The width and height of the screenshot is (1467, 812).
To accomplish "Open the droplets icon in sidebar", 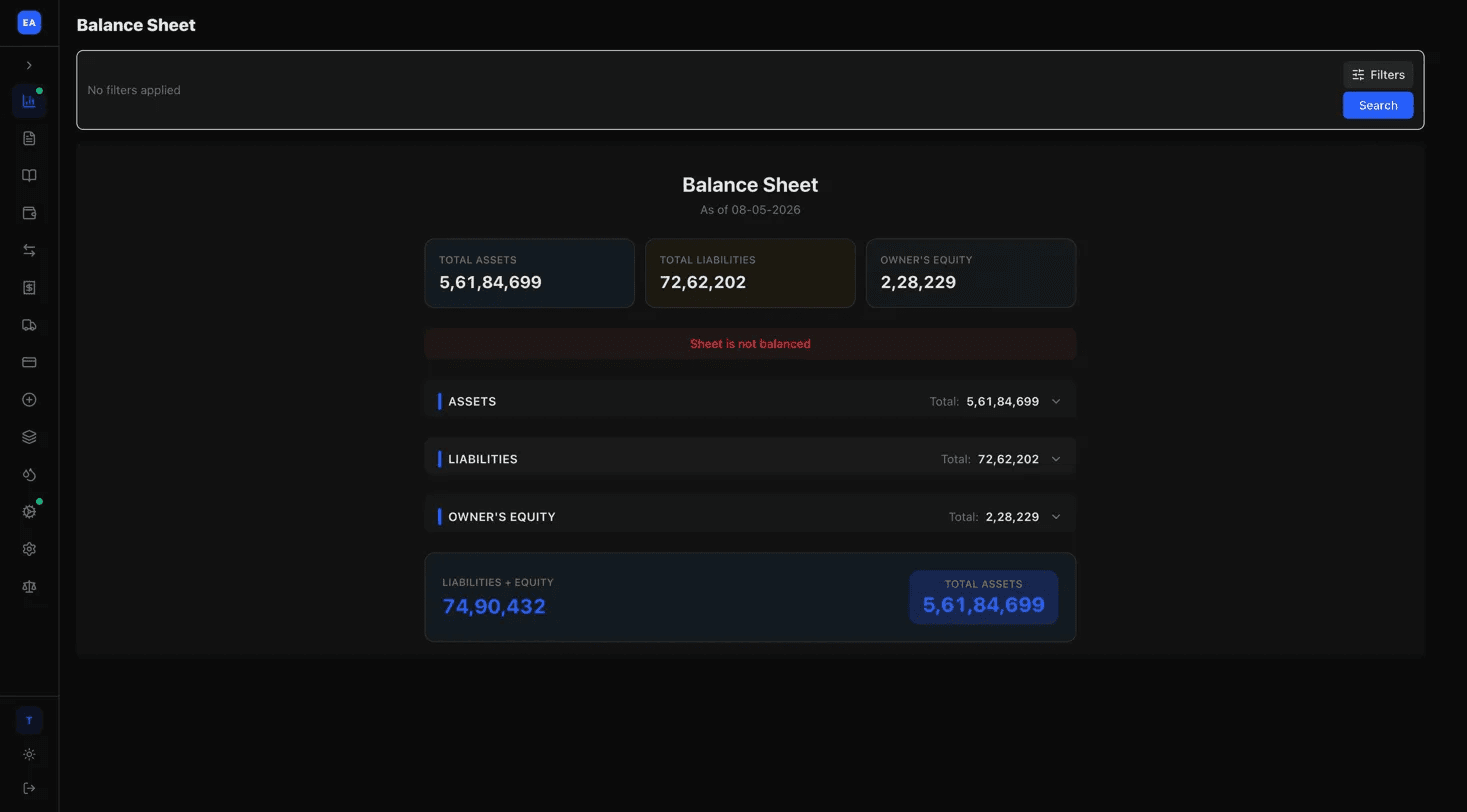I will [29, 474].
